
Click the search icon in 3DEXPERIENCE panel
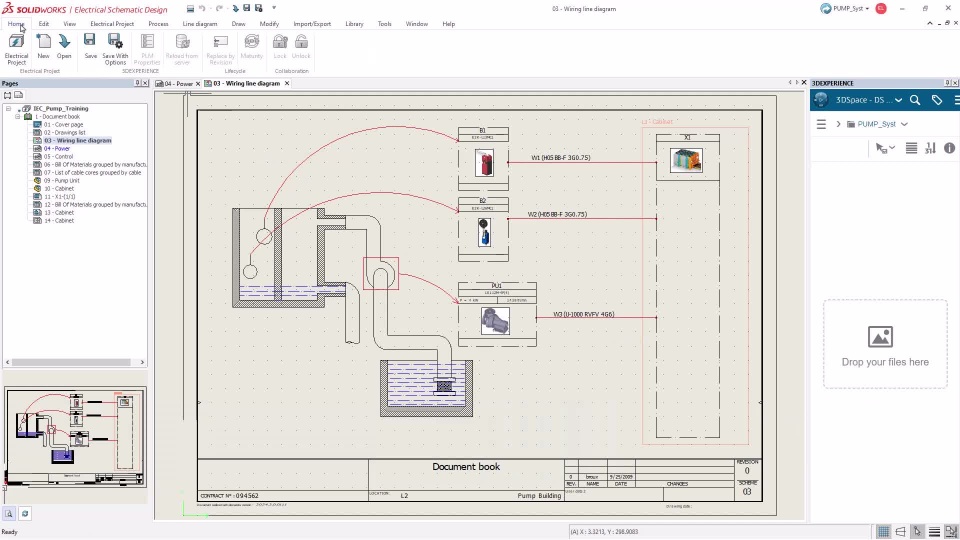click(x=915, y=100)
